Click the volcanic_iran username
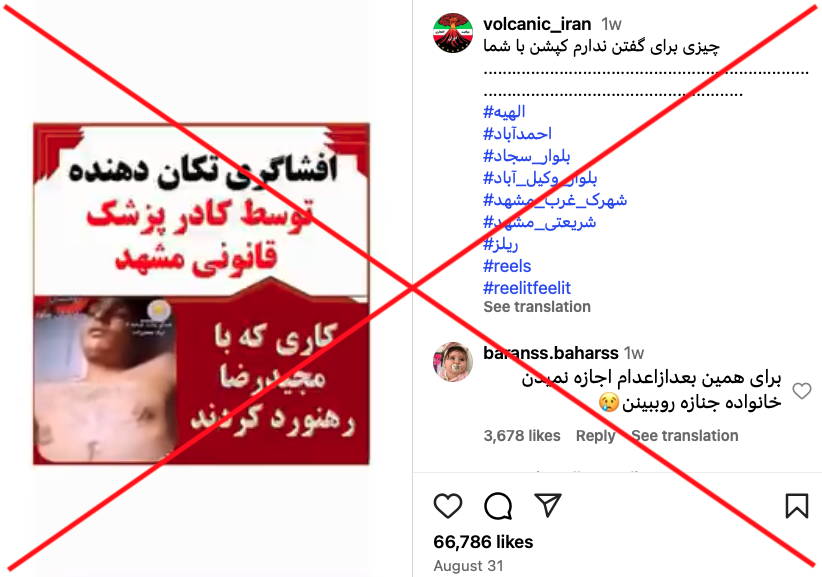822x577 pixels. coord(537,24)
